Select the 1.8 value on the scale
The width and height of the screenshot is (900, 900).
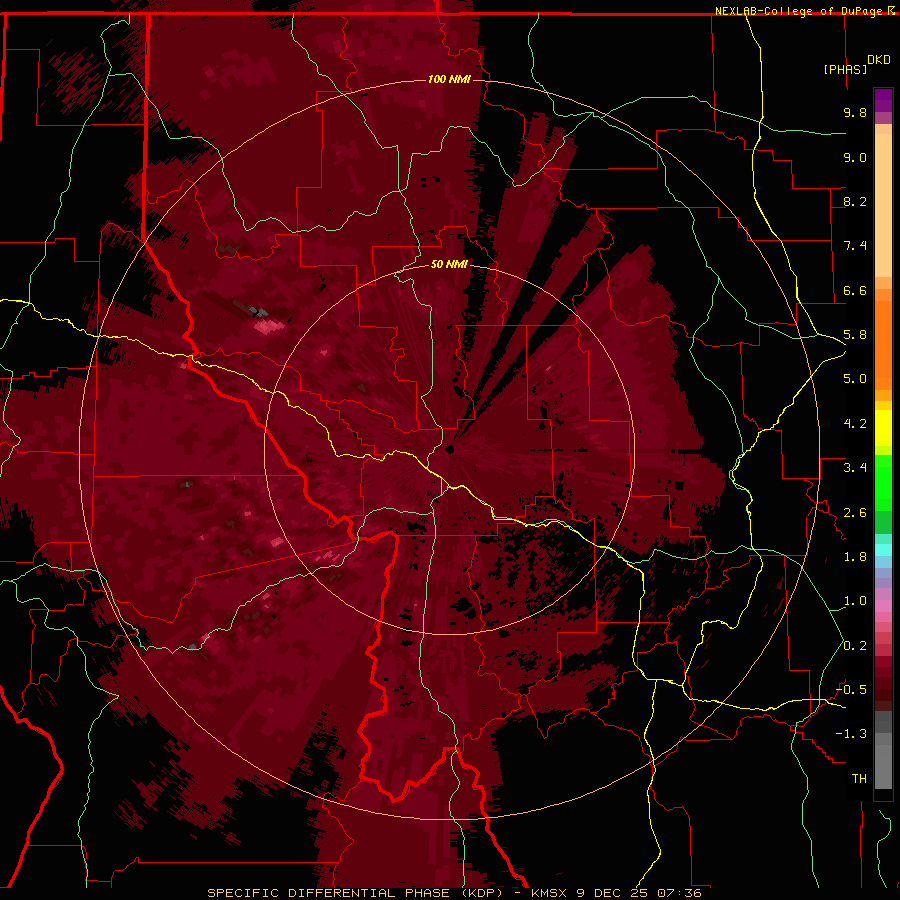pyautogui.click(x=855, y=557)
